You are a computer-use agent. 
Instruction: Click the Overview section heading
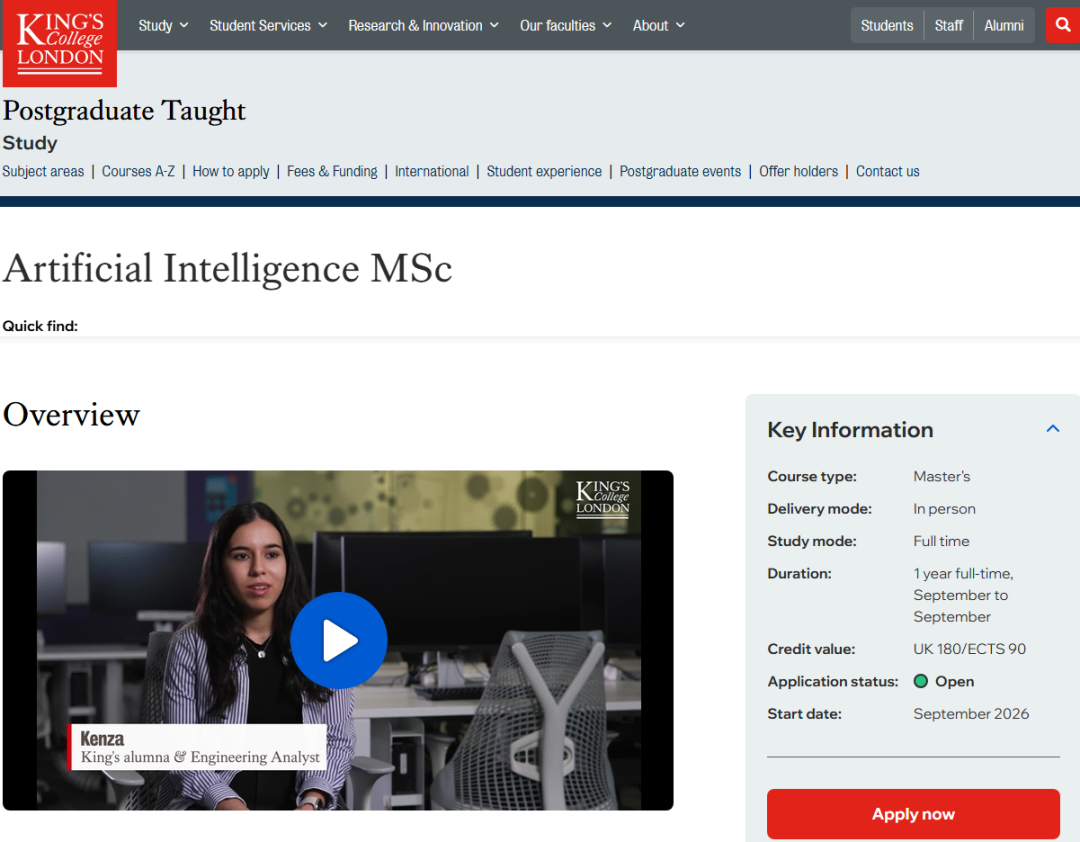(71, 415)
